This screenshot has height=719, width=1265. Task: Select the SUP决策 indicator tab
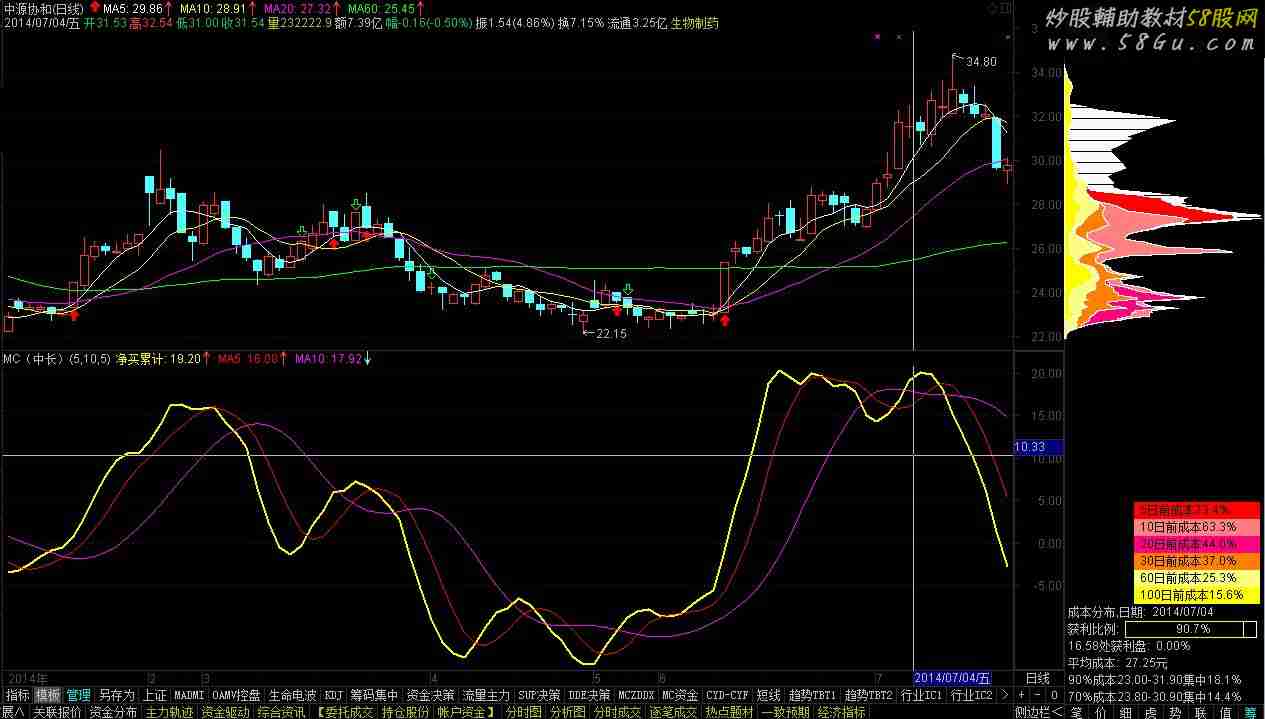539,695
